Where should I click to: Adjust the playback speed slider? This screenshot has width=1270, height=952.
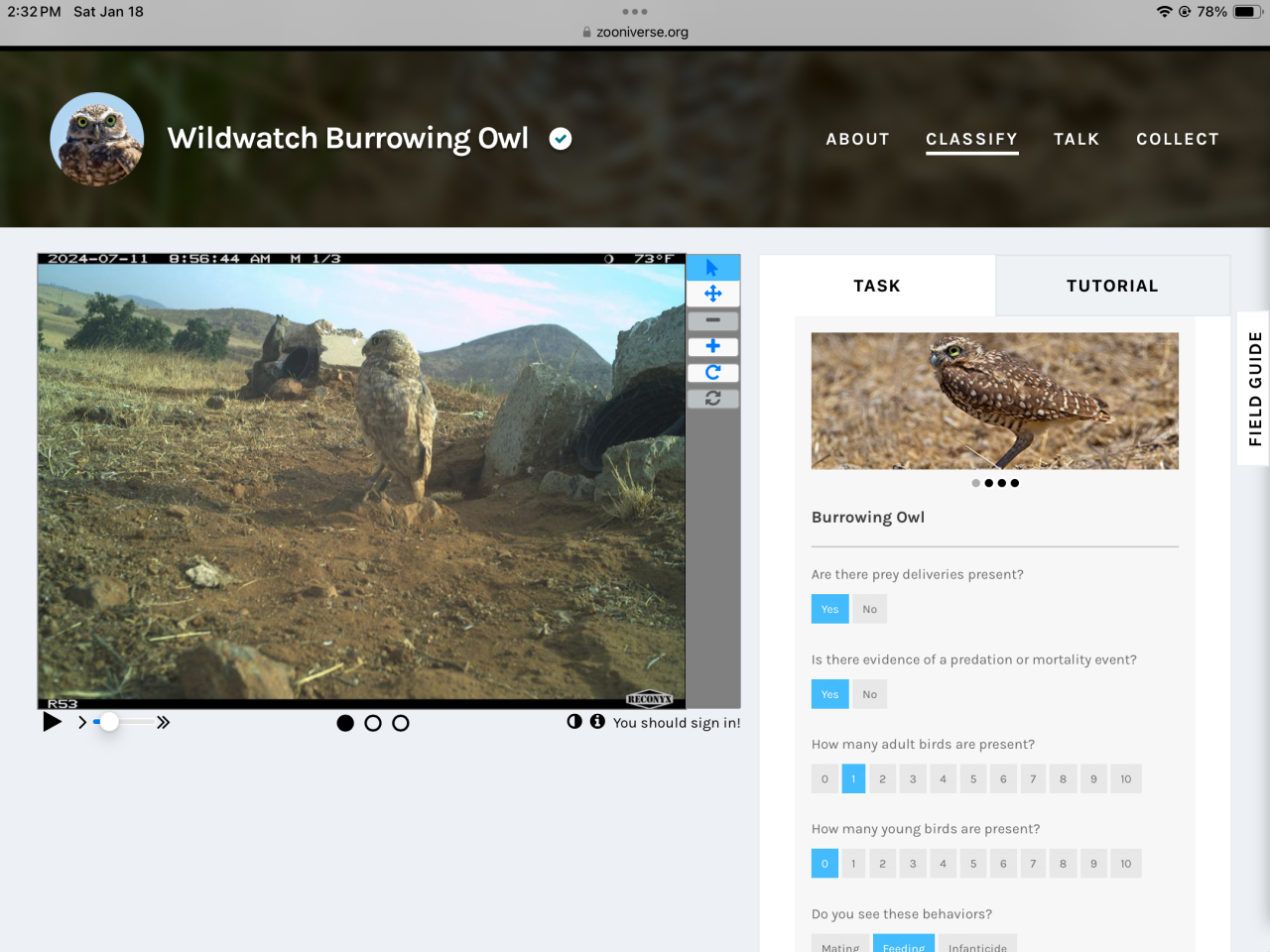pos(124,722)
